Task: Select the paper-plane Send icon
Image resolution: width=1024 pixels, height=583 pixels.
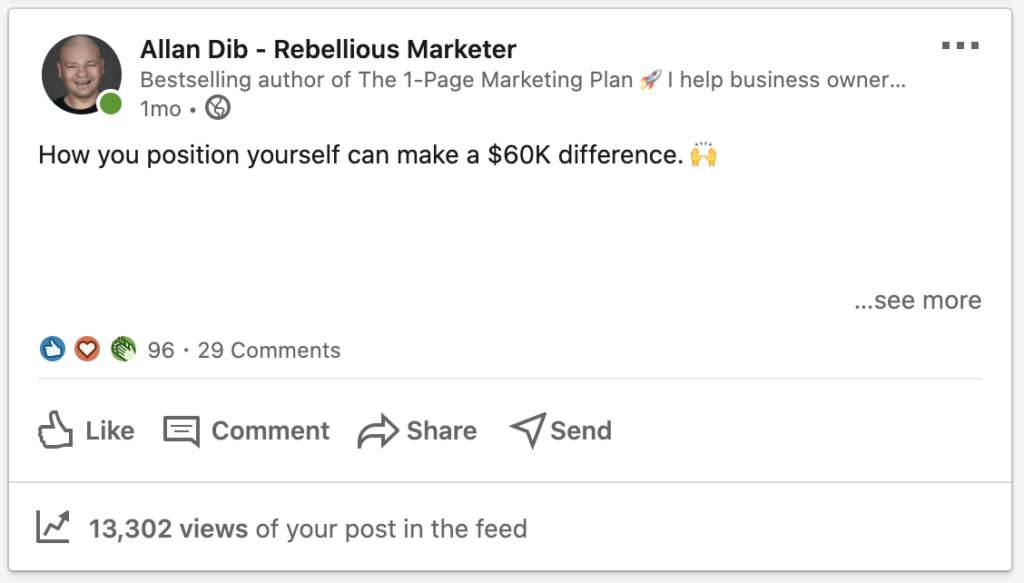Action: [x=527, y=431]
